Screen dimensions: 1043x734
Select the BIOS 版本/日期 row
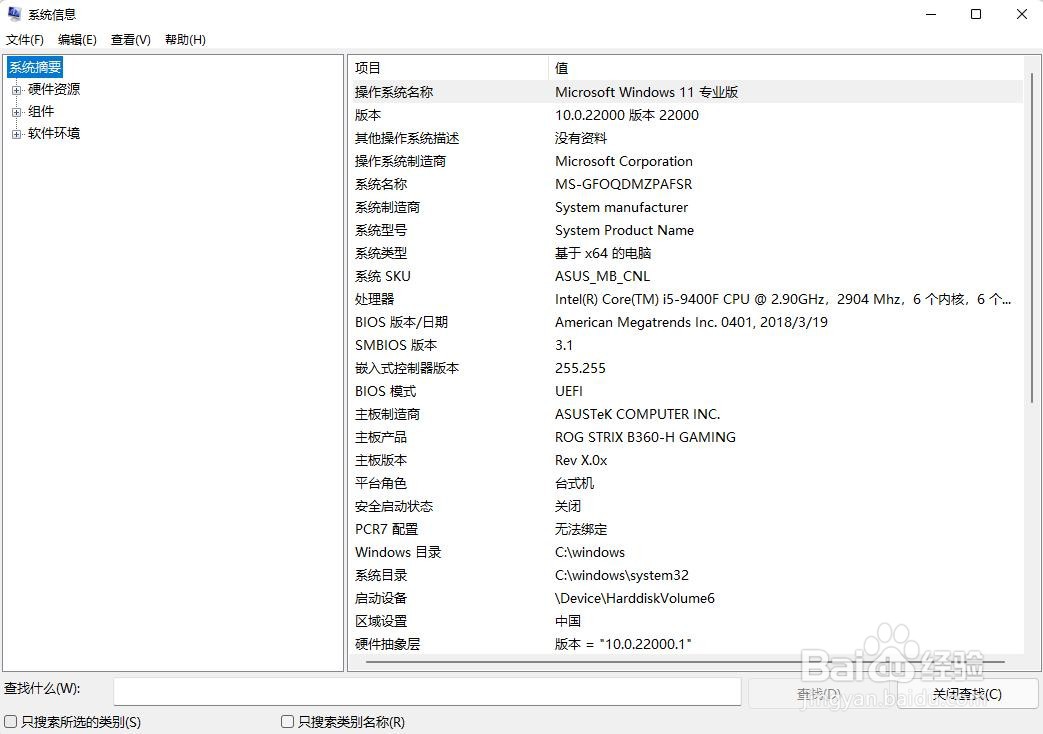686,322
